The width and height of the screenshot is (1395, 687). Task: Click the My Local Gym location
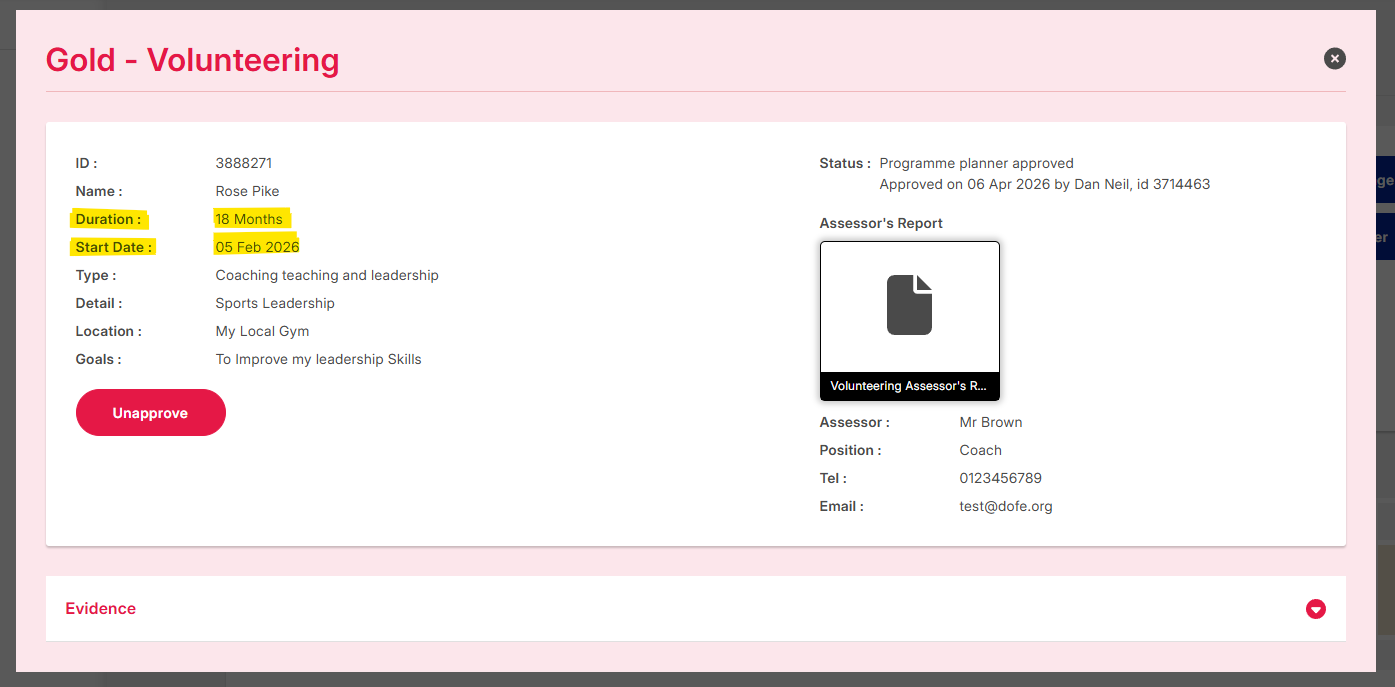pos(262,331)
